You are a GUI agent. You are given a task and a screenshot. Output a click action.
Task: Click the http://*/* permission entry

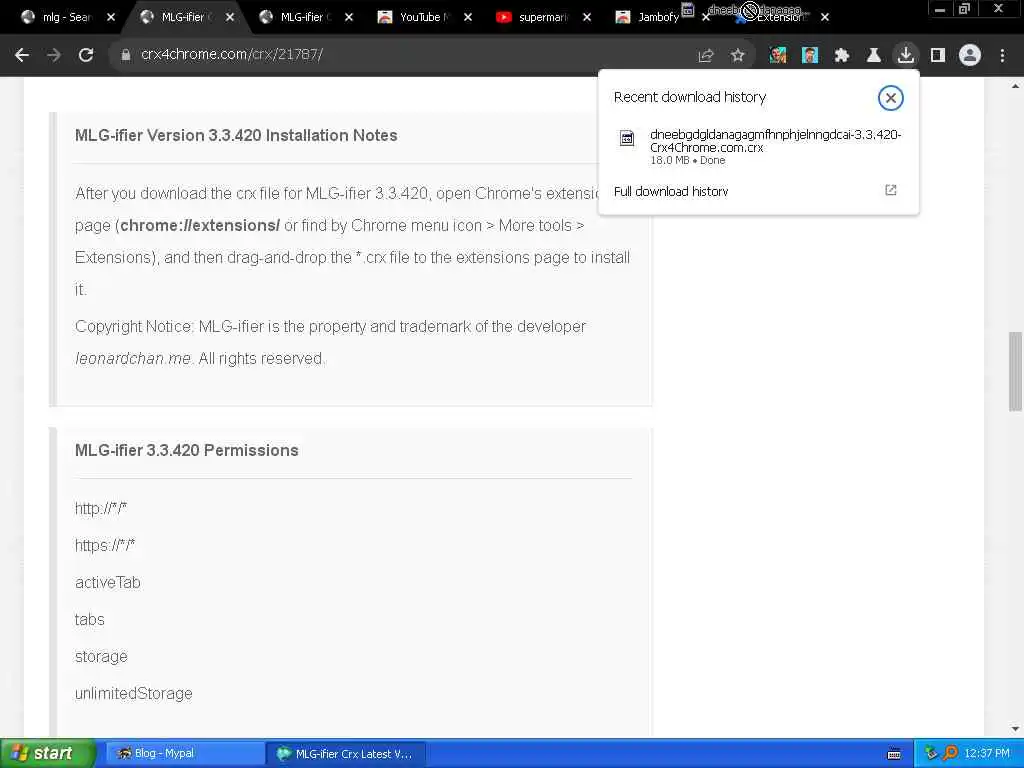[x=101, y=508]
